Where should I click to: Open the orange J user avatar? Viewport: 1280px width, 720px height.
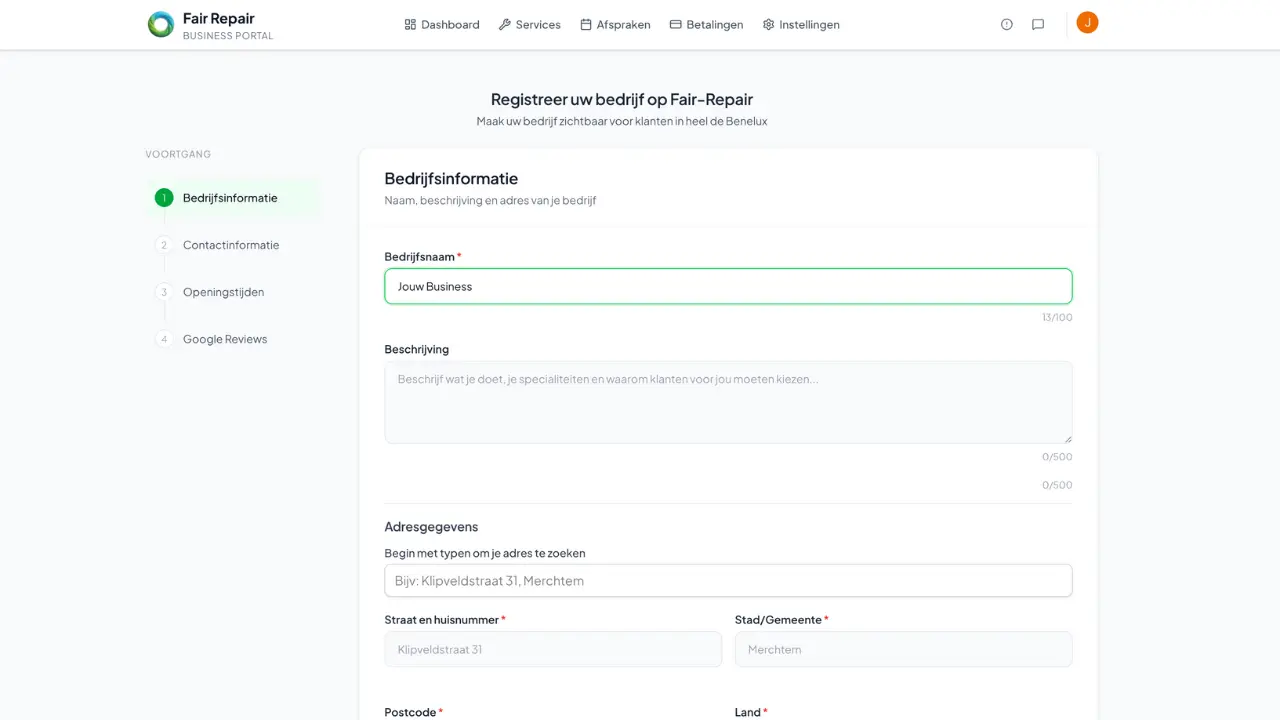pyautogui.click(x=1087, y=23)
